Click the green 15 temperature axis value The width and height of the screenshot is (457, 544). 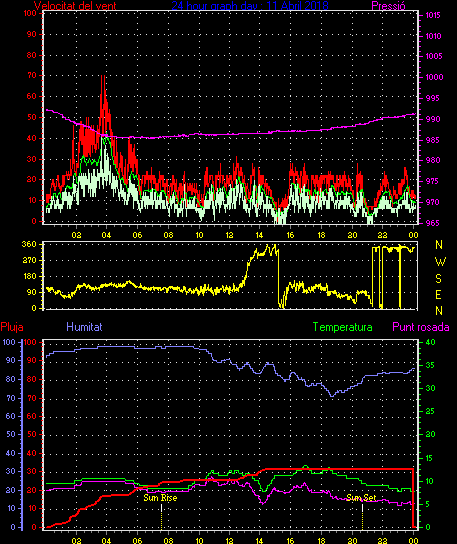click(x=430, y=458)
